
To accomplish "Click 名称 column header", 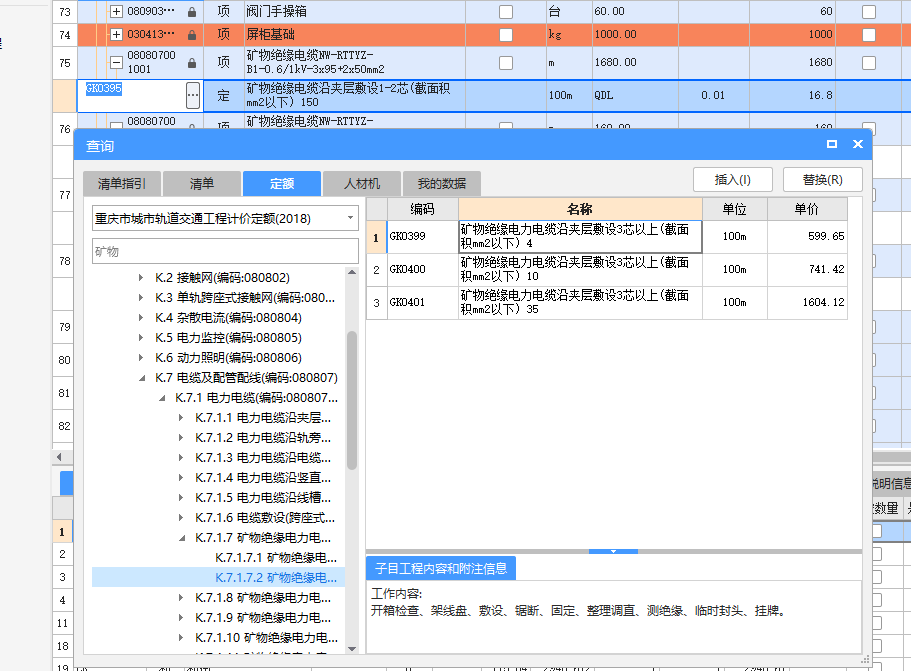I will (580, 209).
